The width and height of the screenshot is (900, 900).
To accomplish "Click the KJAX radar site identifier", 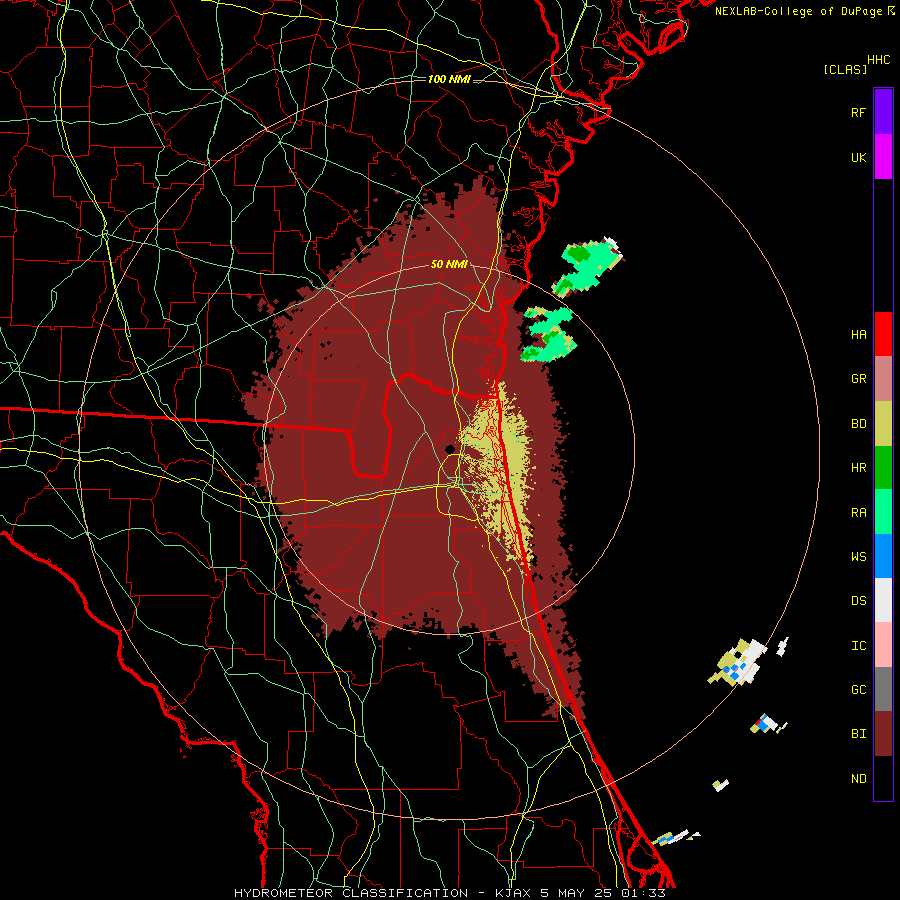I will click(x=513, y=893).
